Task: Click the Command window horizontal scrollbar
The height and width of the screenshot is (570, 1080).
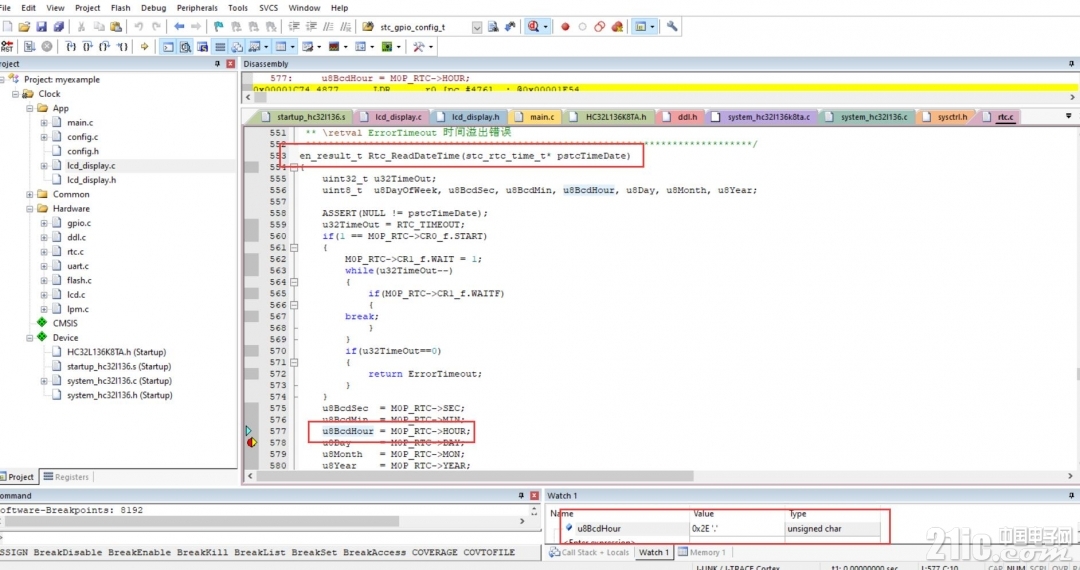Action: (202, 521)
